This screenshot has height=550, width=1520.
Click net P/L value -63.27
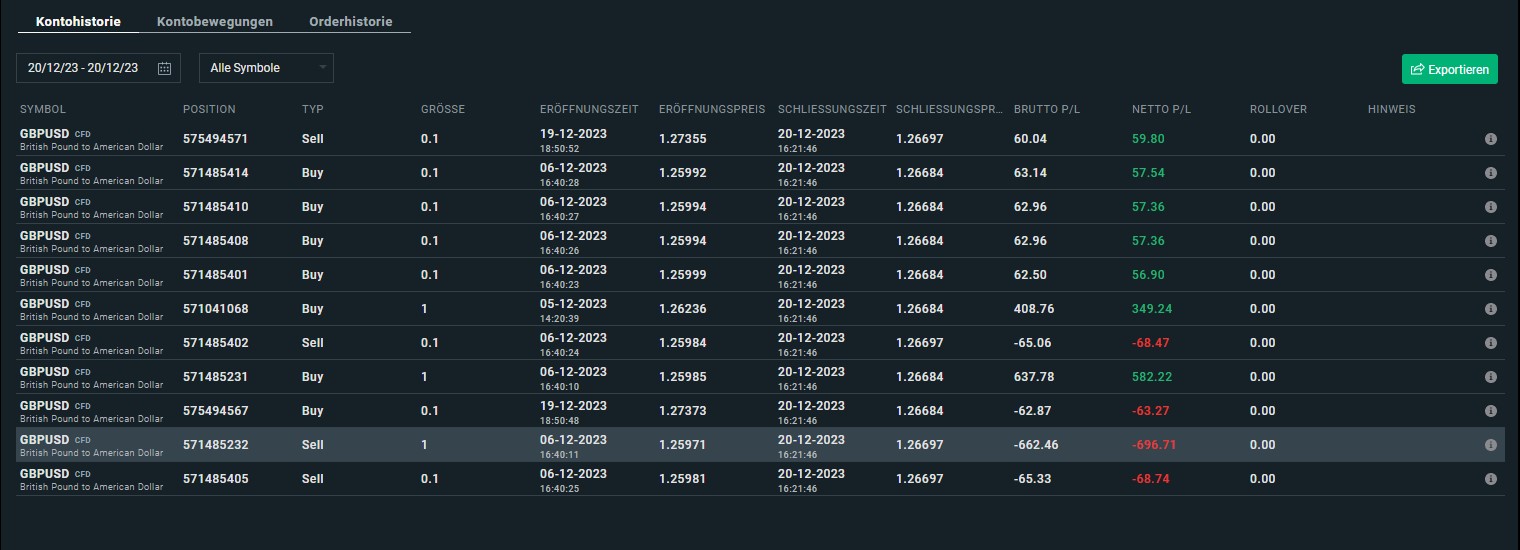[x=1151, y=411]
